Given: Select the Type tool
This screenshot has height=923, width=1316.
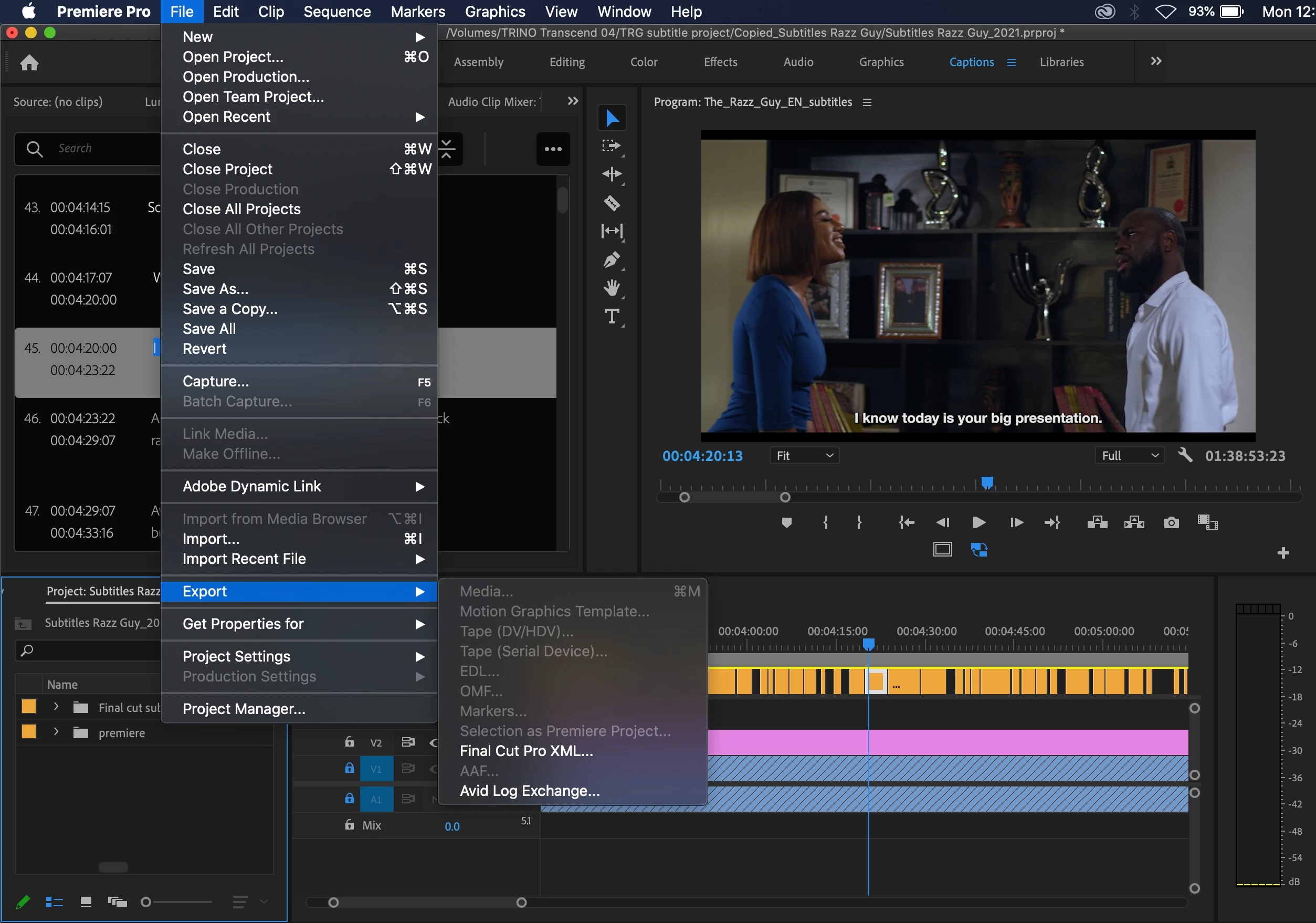Looking at the screenshot, I should 612,317.
